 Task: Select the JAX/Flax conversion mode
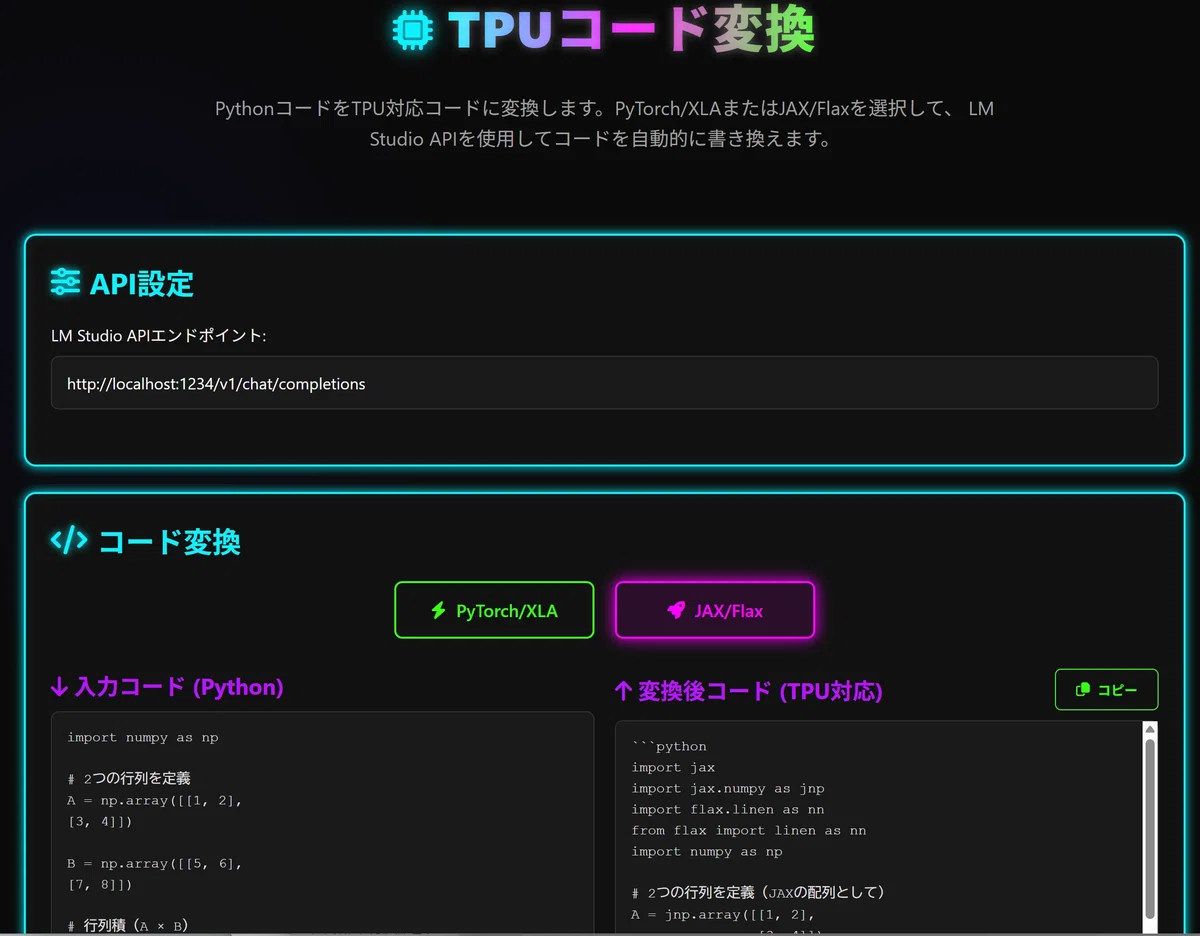click(715, 610)
